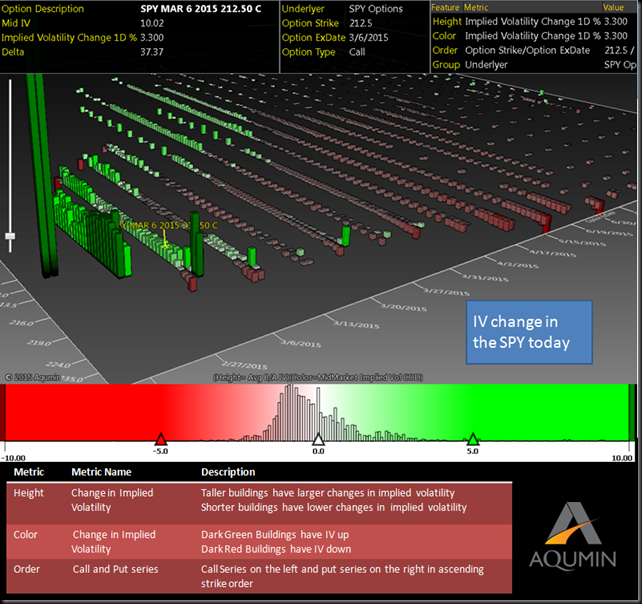Click the Delta value 37.37

click(x=152, y=52)
